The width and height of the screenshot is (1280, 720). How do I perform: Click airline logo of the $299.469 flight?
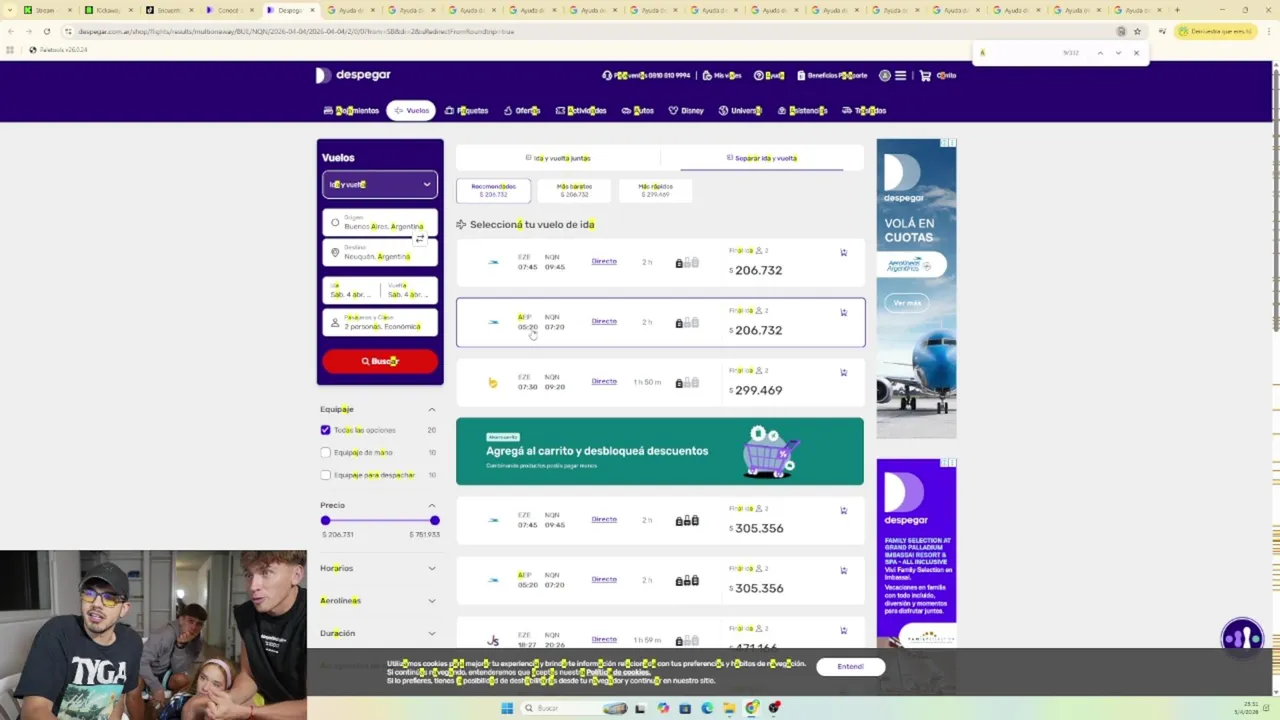point(492,382)
